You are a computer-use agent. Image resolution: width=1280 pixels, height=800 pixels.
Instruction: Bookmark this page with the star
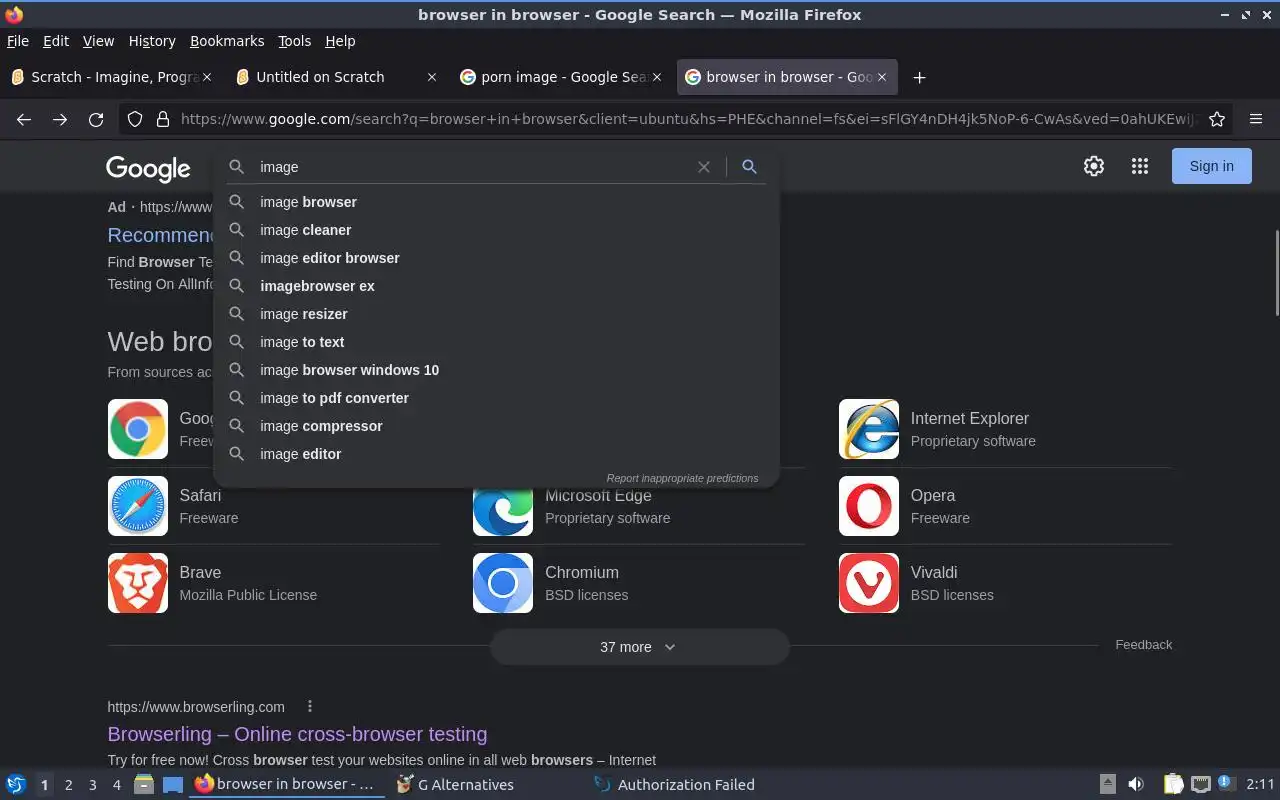[x=1217, y=119]
